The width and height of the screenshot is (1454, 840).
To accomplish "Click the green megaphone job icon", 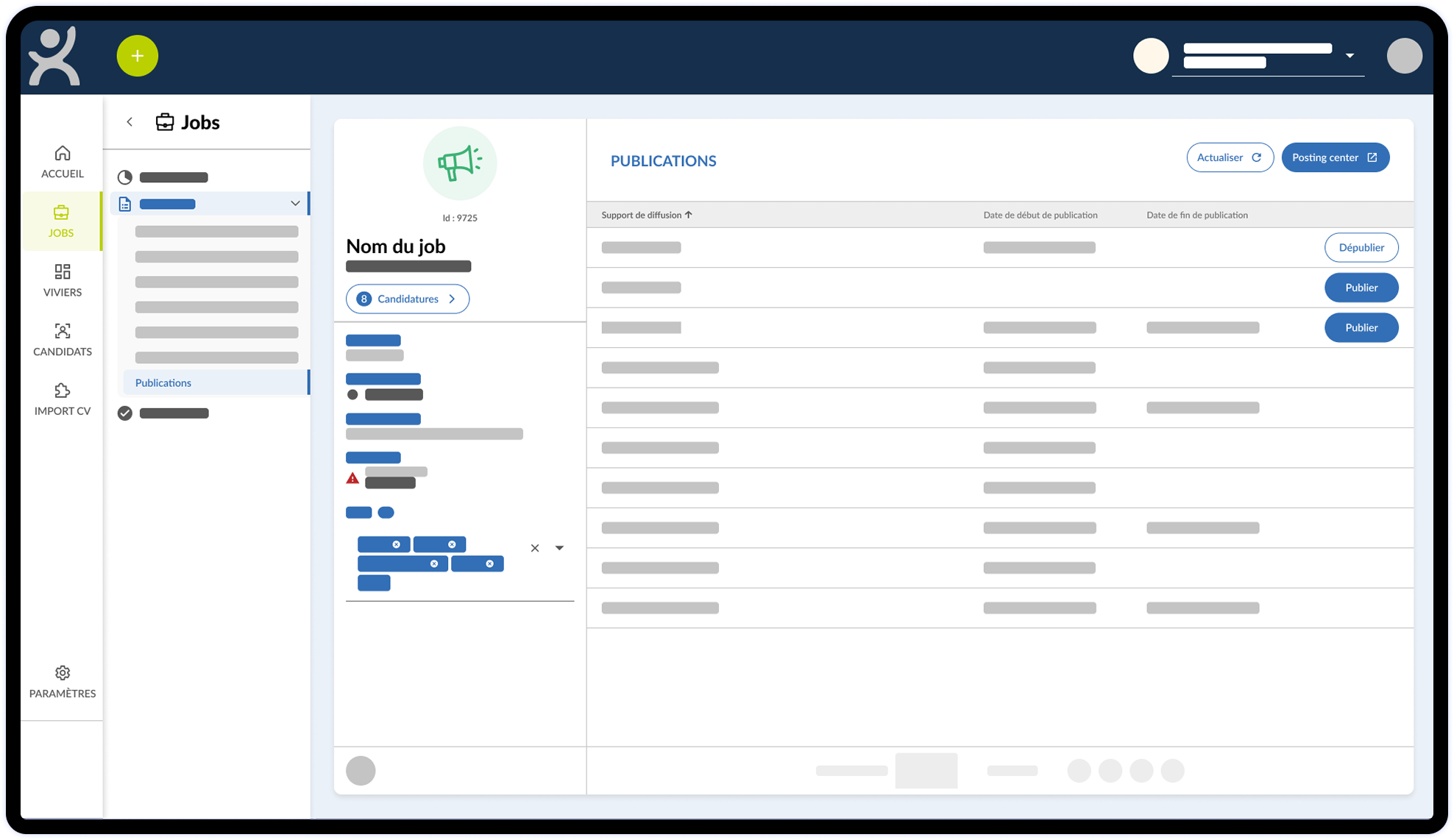I will (459, 163).
